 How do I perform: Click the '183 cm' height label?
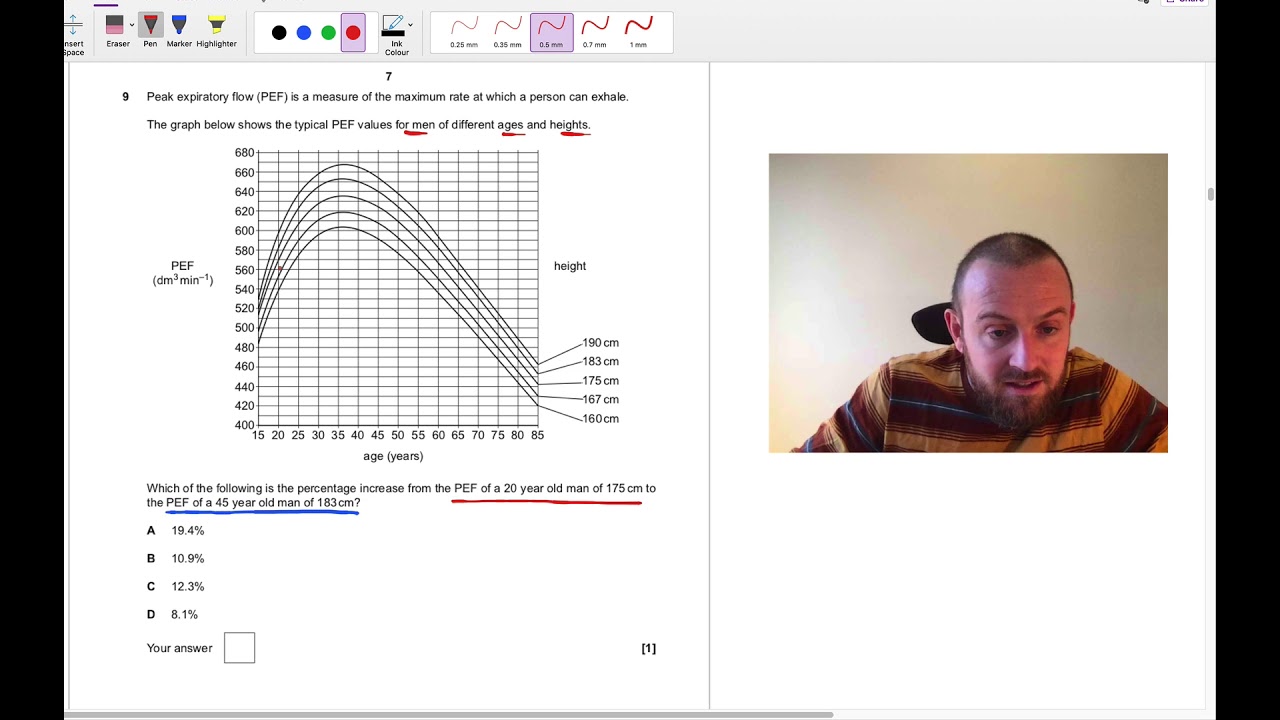601,362
